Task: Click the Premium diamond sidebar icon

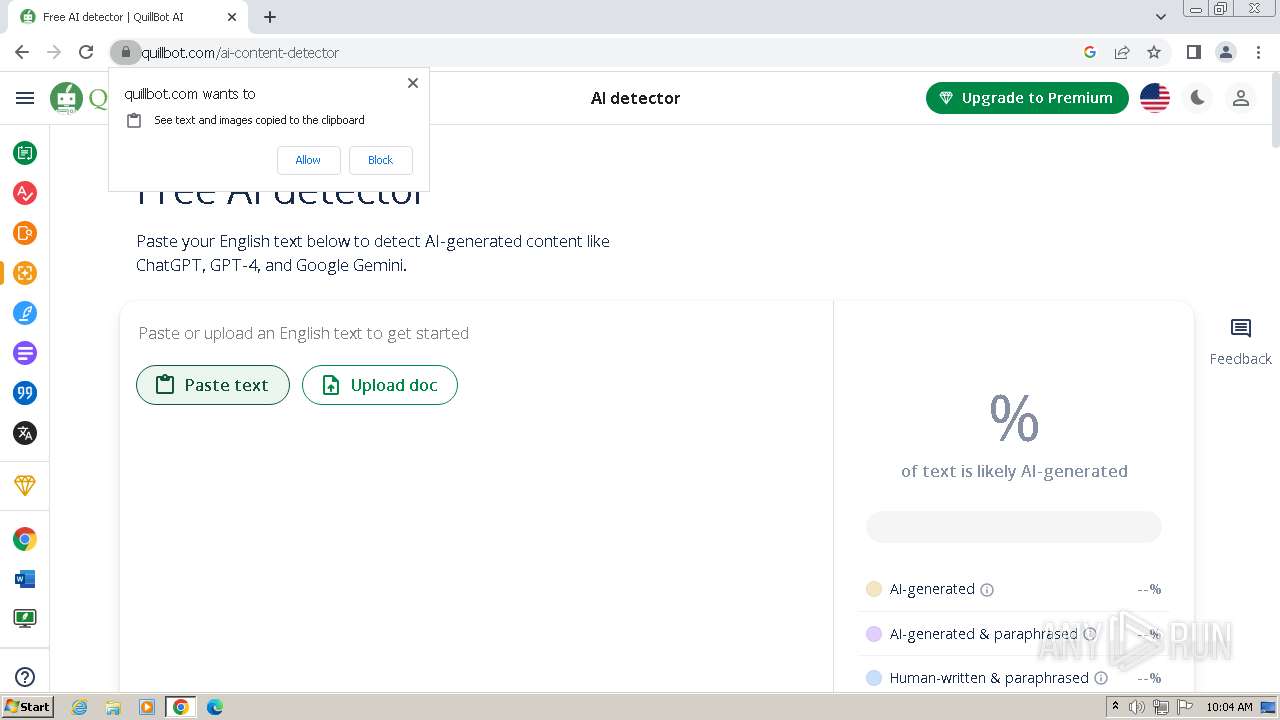Action: 25,485
